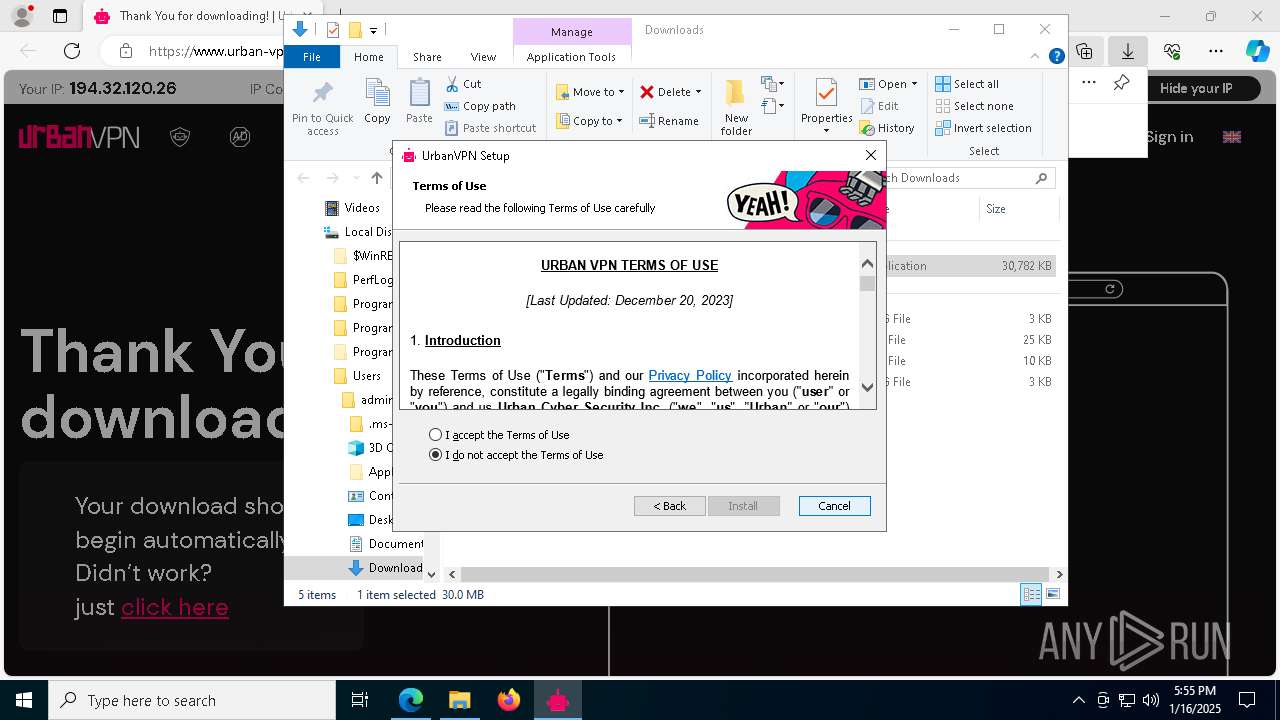Click Hide your IP button

1196,88
